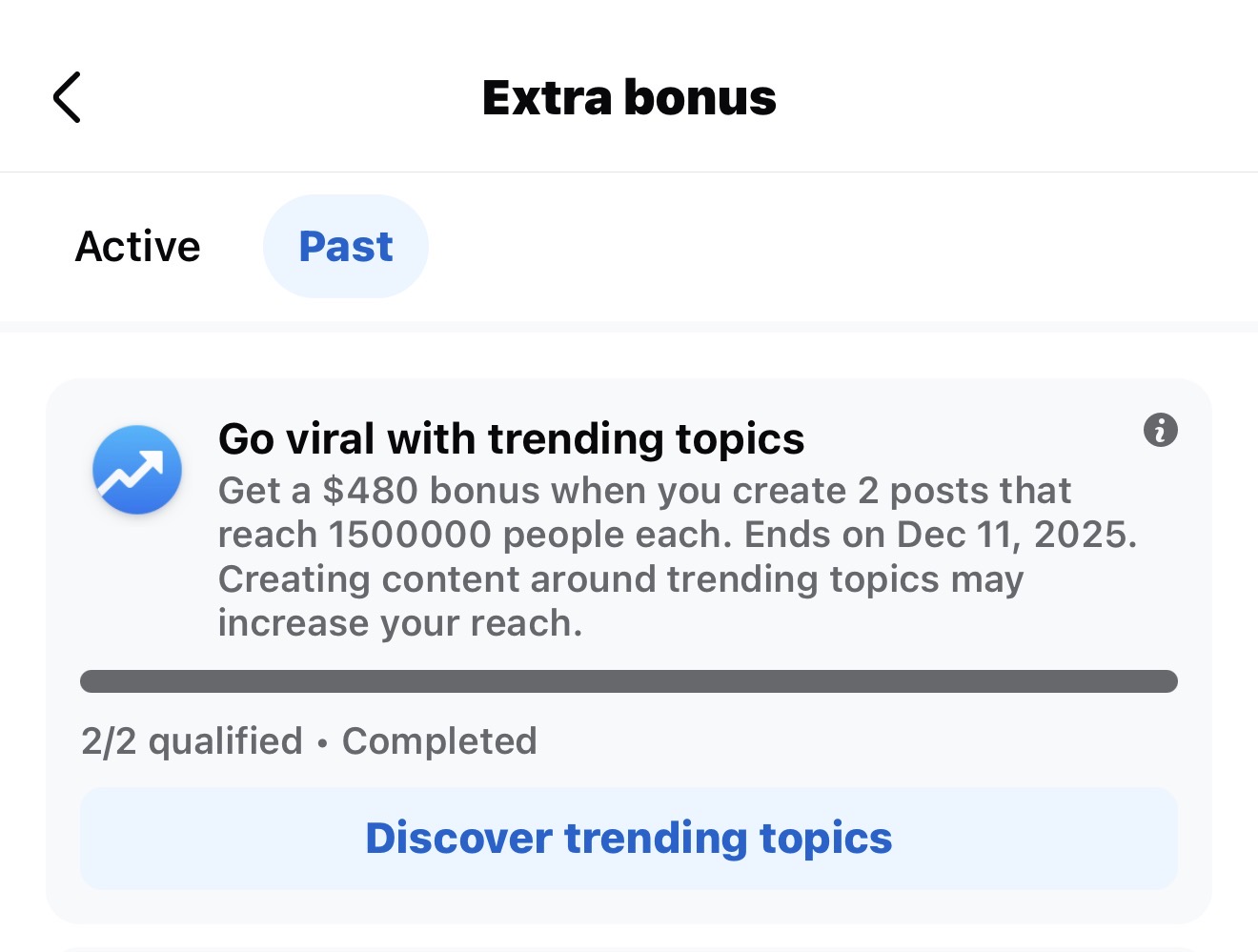Tap the Extra bonus page title
This screenshot has width=1258, height=952.
tap(629, 97)
